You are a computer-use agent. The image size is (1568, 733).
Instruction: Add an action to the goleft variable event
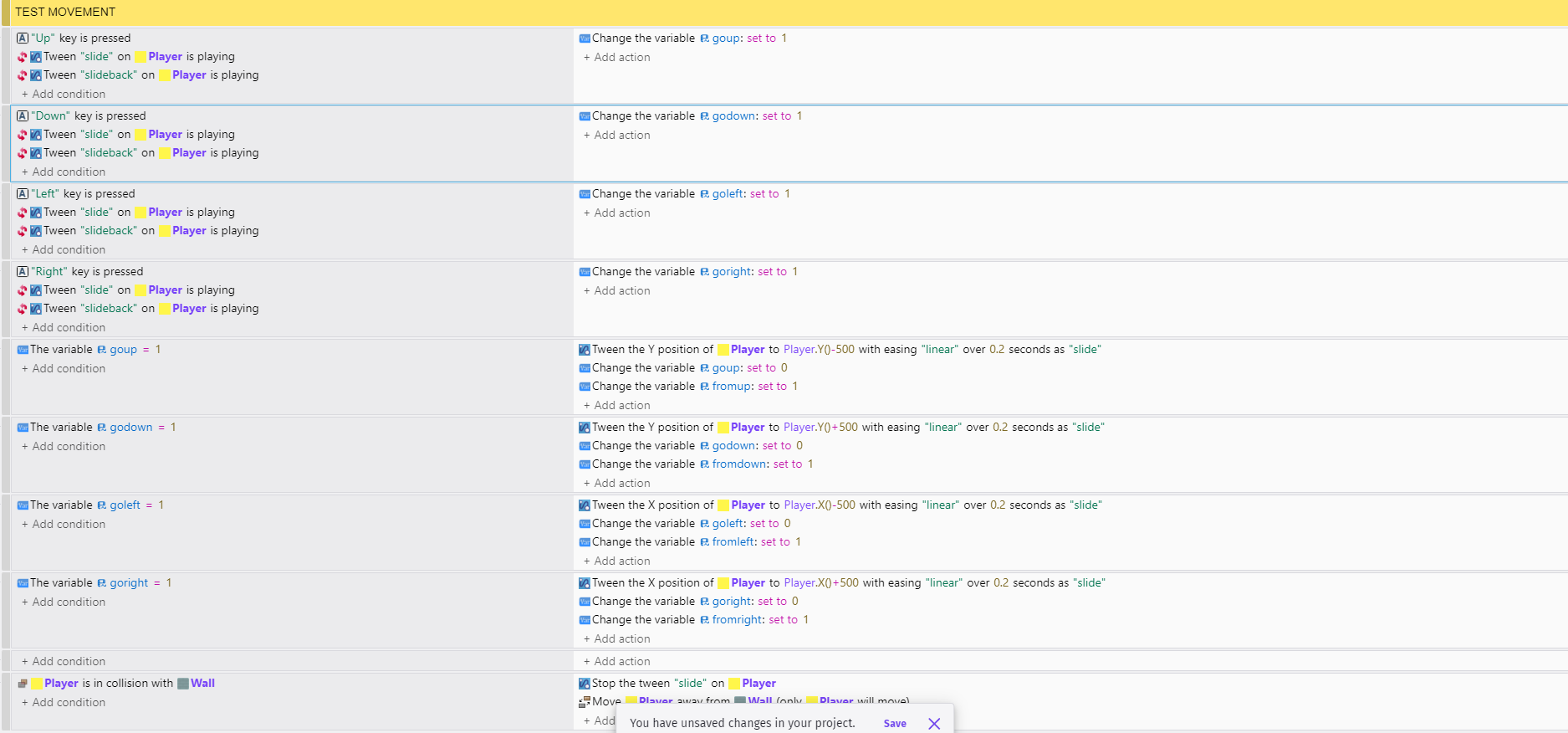616,561
